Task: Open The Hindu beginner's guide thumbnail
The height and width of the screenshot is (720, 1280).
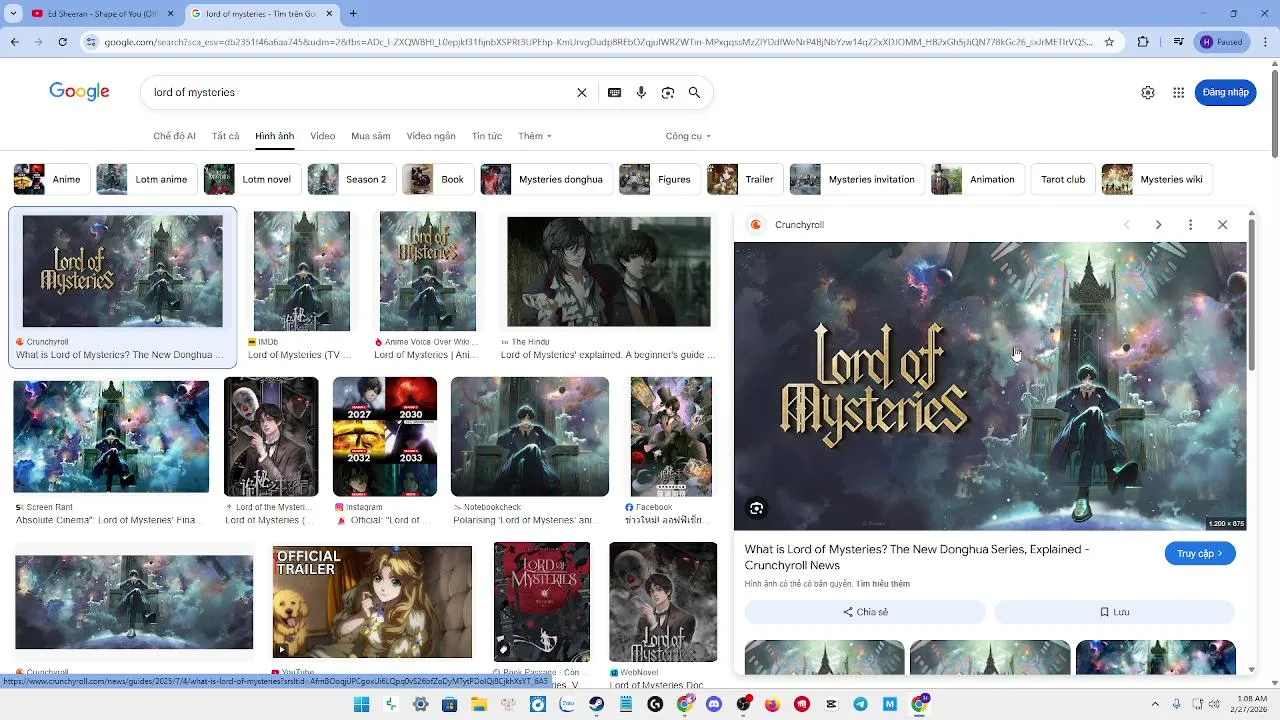Action: tap(609, 271)
